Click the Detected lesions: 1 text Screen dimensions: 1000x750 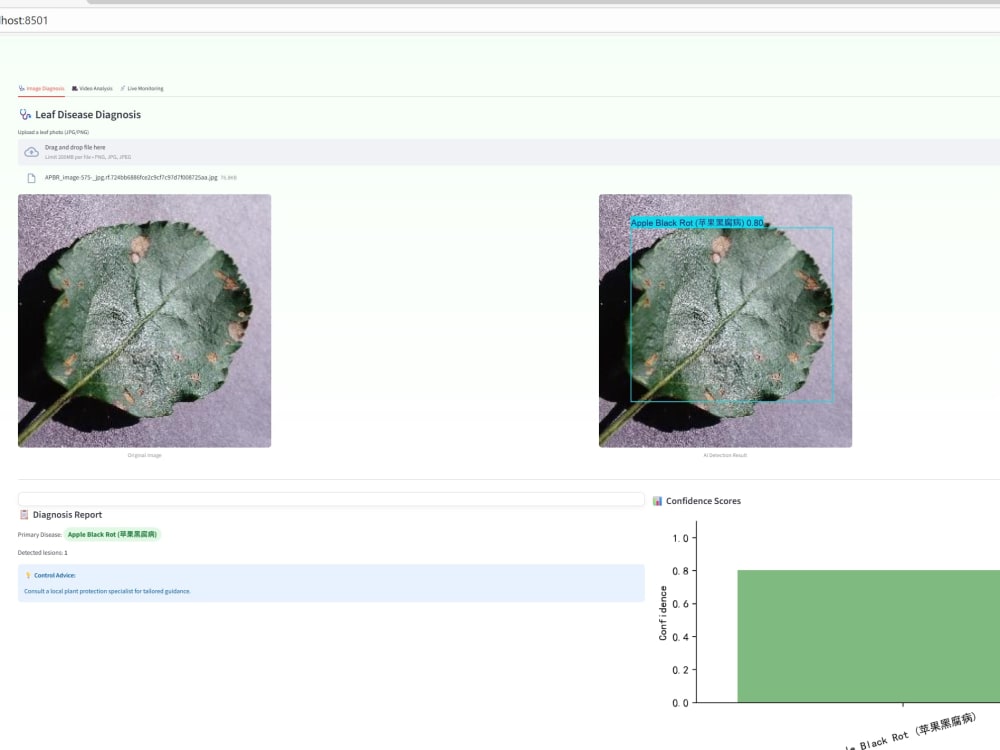pyautogui.click(x=43, y=553)
